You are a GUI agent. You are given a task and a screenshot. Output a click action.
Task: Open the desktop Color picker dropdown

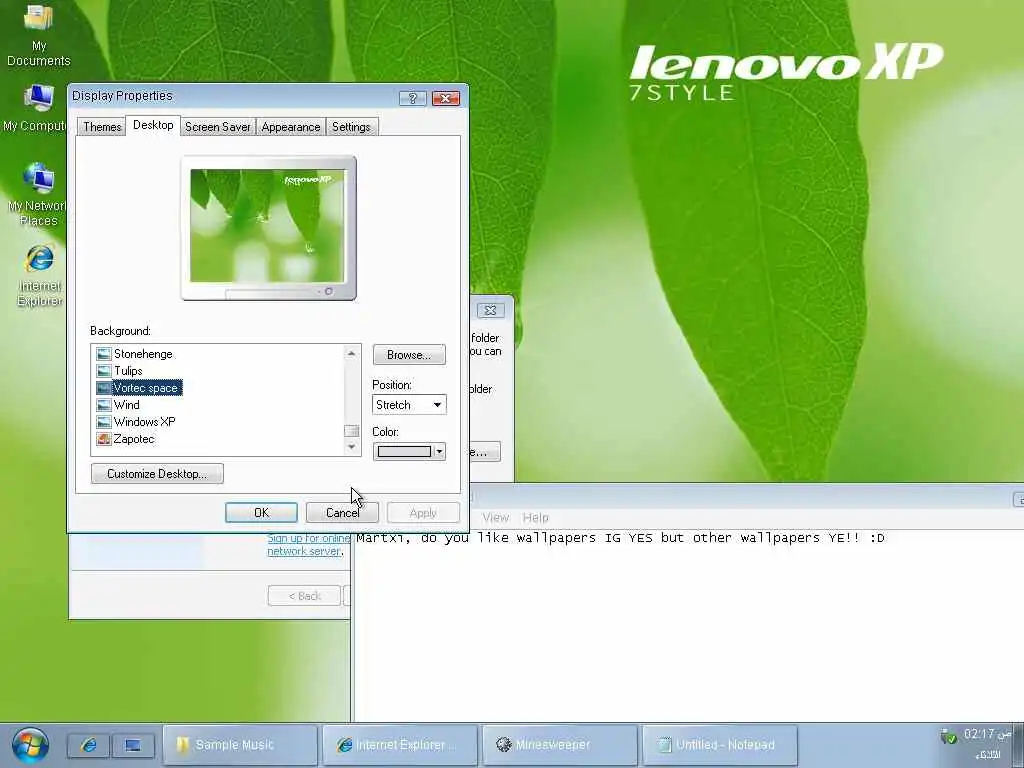(409, 451)
